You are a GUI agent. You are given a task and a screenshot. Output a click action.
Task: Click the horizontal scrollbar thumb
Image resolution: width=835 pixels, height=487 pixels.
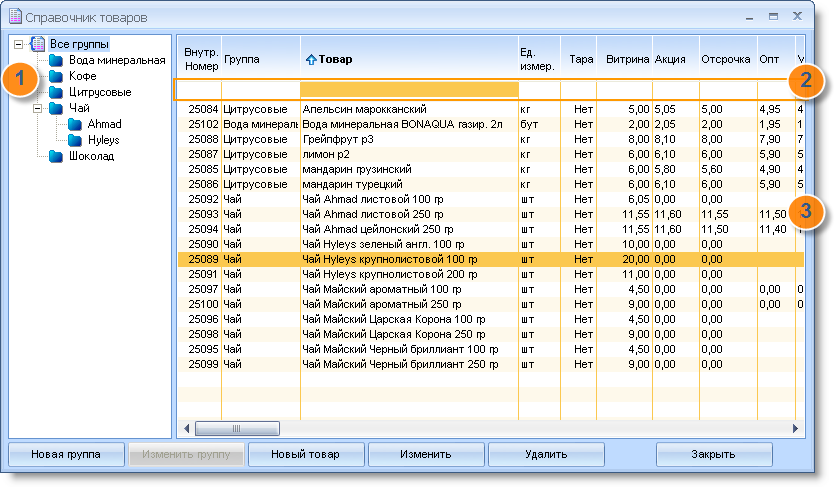click(x=238, y=428)
